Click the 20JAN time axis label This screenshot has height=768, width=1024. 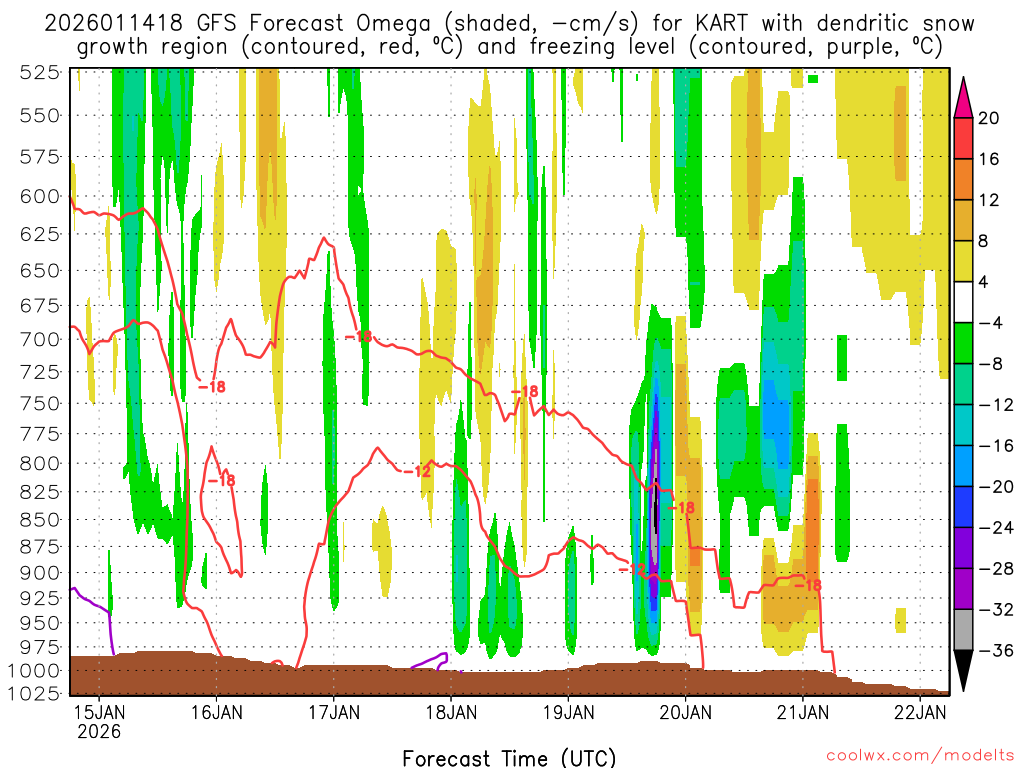[686, 712]
